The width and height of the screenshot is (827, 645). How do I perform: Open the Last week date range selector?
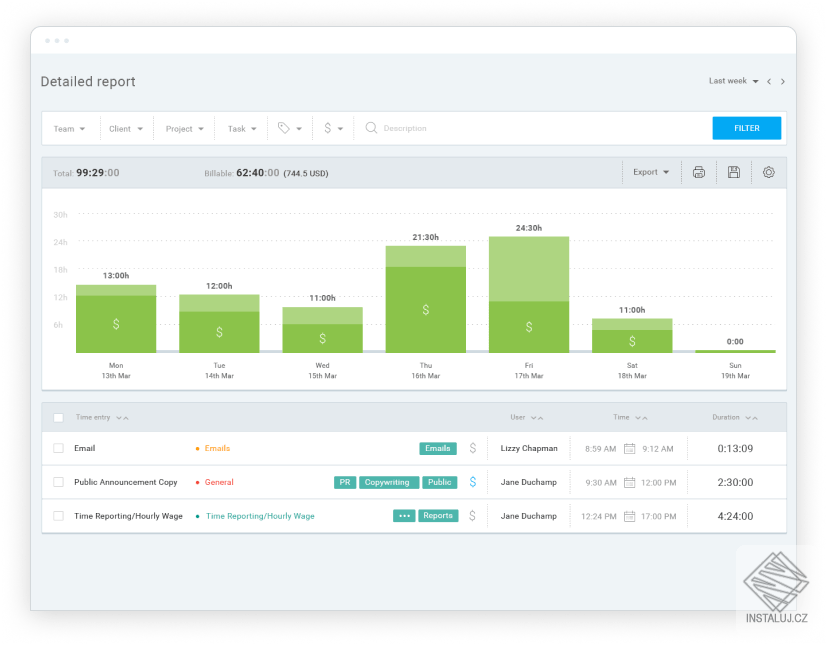(733, 81)
